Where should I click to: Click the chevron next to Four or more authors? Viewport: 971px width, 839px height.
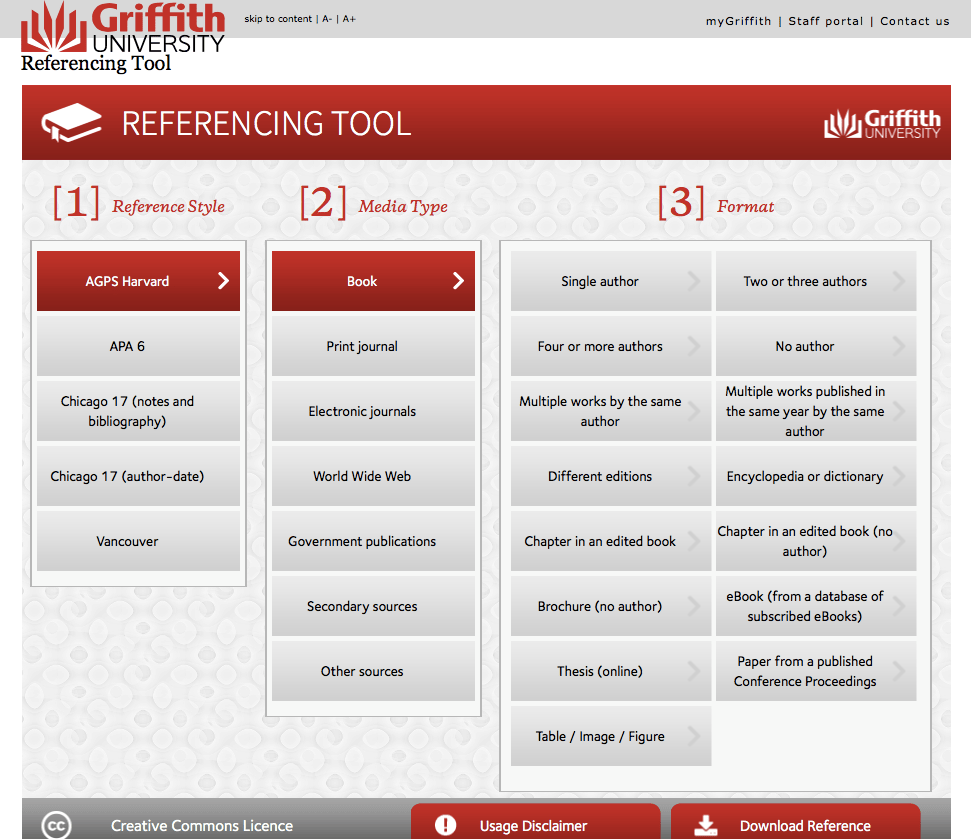(x=694, y=346)
